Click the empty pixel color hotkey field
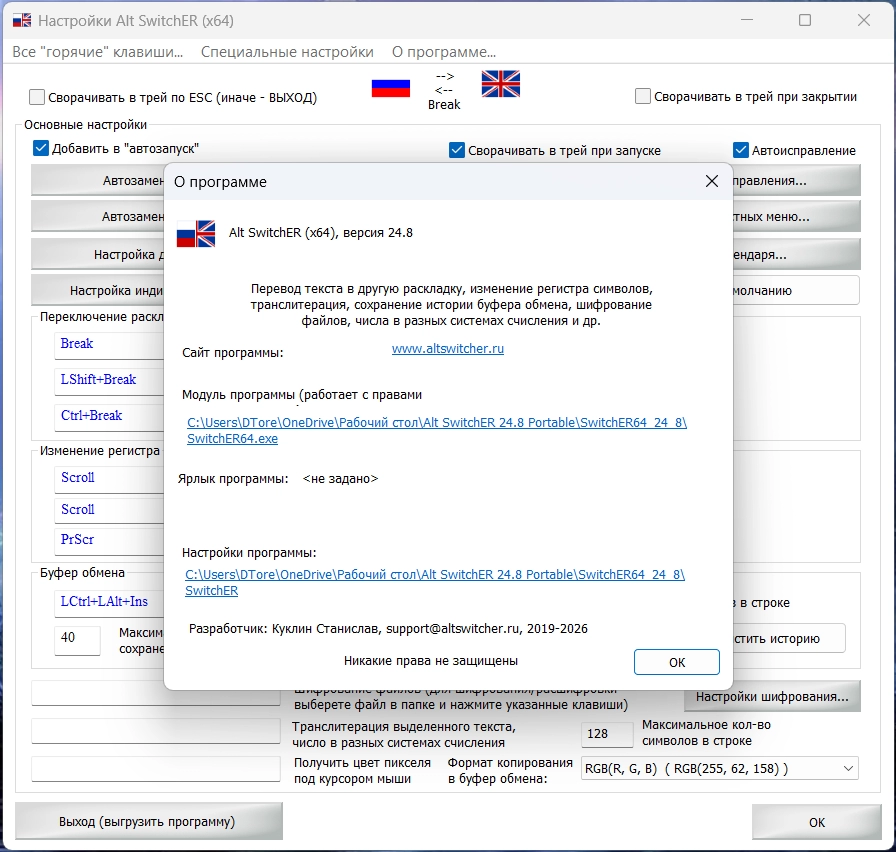896x852 pixels. click(155, 769)
